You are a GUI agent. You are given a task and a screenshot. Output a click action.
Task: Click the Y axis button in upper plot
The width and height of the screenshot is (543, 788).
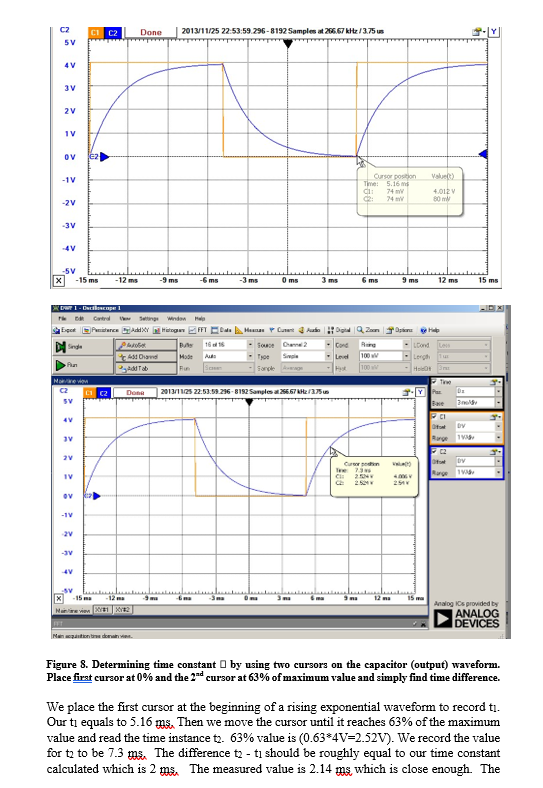pos(494,32)
